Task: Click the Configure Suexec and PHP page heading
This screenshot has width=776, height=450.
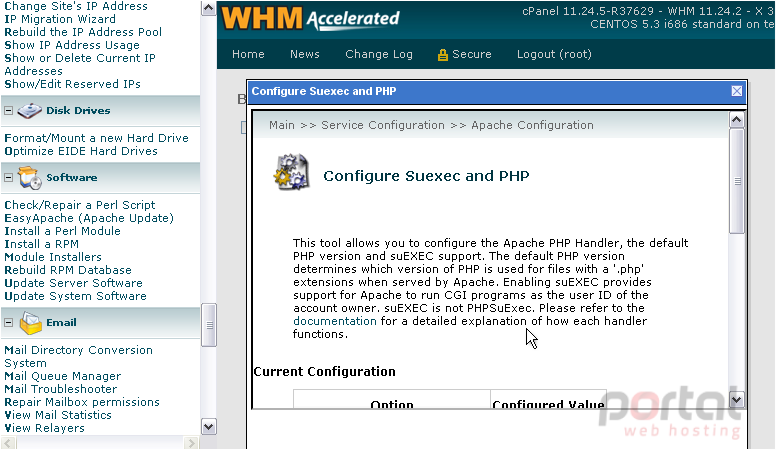Action: click(x=426, y=176)
